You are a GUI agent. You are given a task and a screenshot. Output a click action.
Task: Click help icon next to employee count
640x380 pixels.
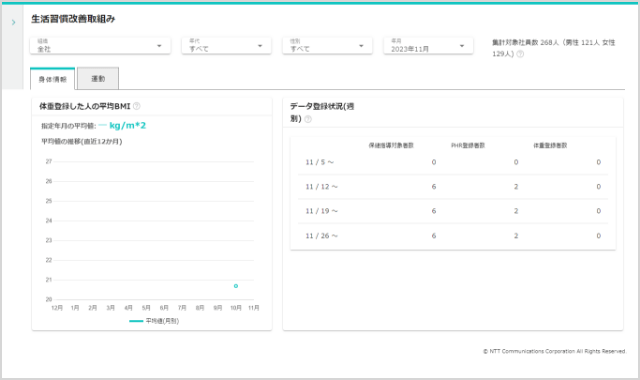pos(520,54)
